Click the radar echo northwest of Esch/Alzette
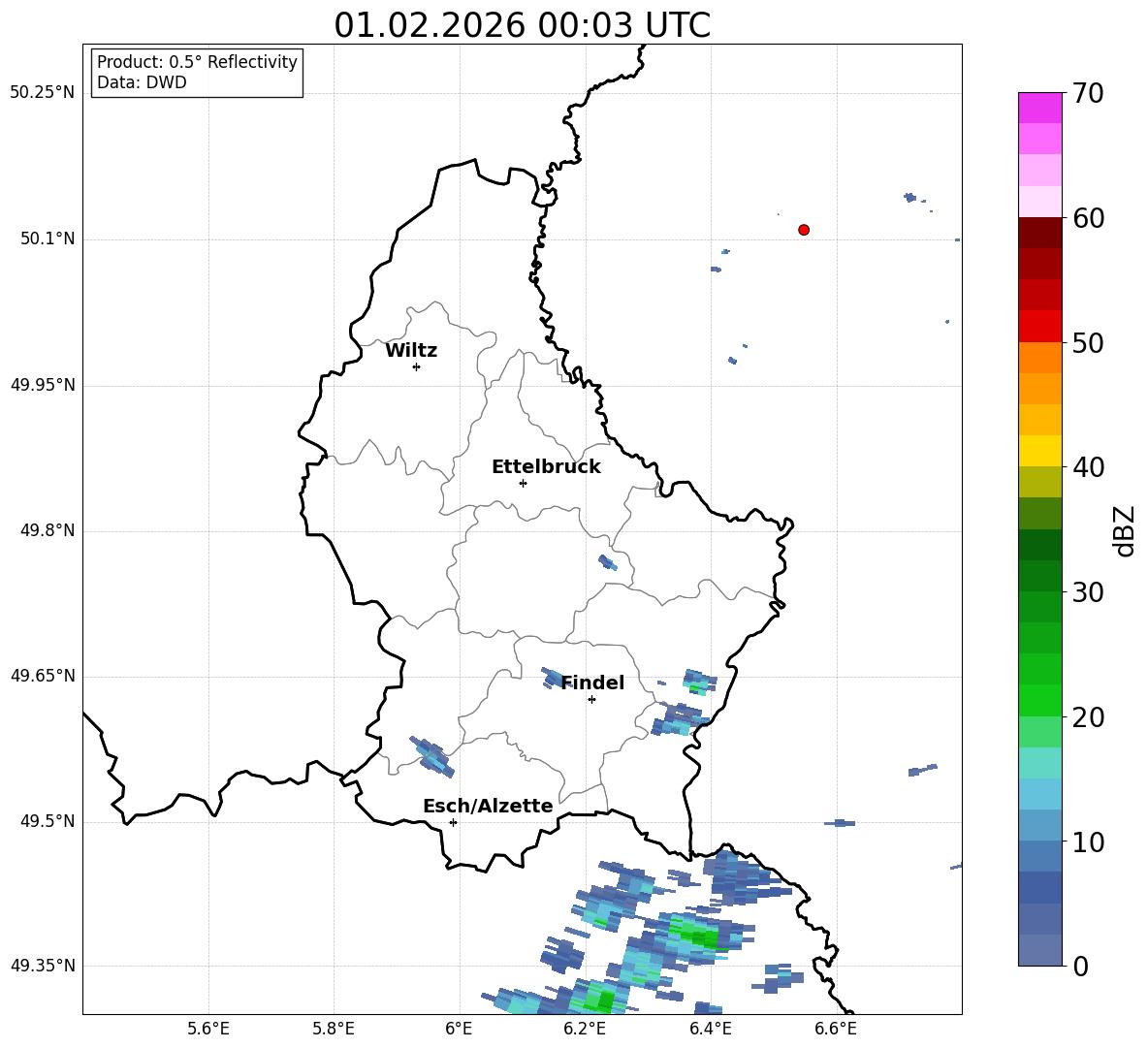 click(432, 757)
